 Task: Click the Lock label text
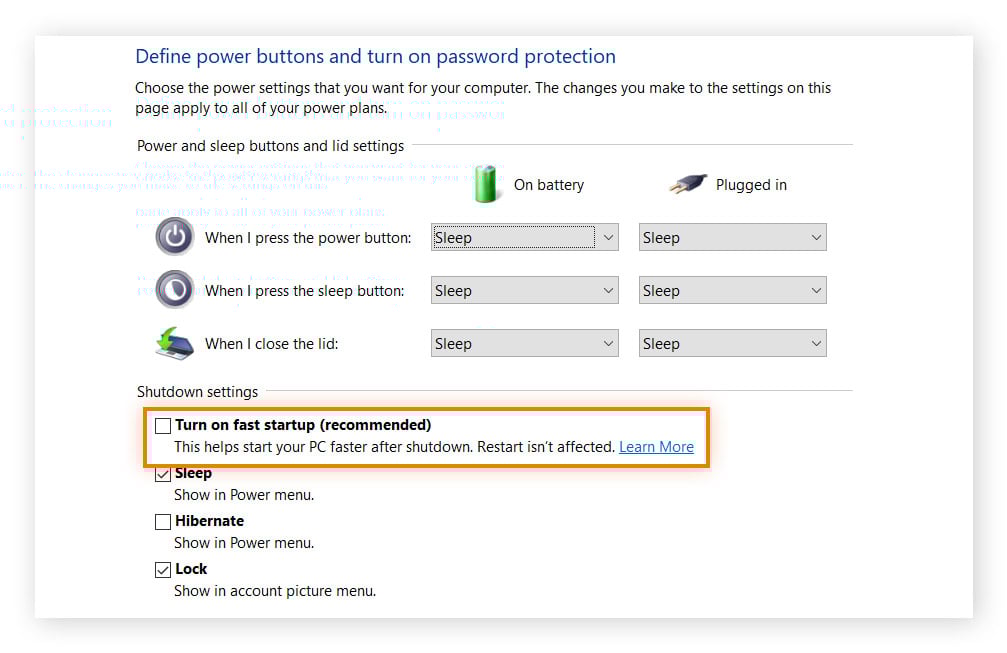(191, 569)
